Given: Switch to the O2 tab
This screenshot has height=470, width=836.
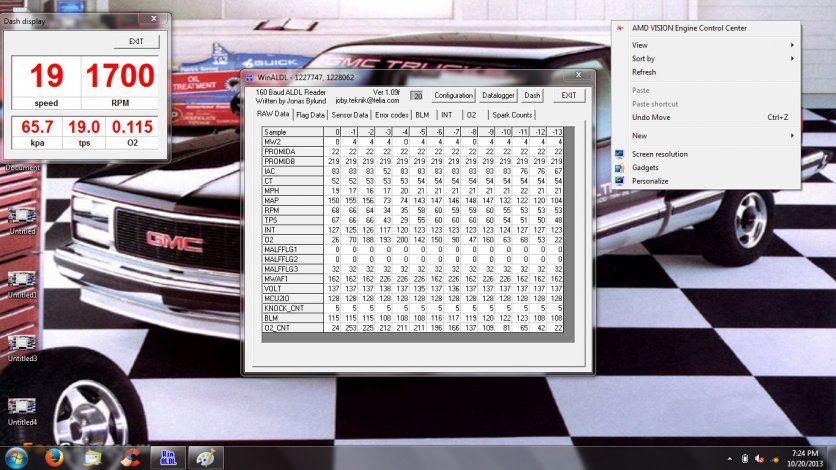Looking at the screenshot, I should tap(471, 115).
